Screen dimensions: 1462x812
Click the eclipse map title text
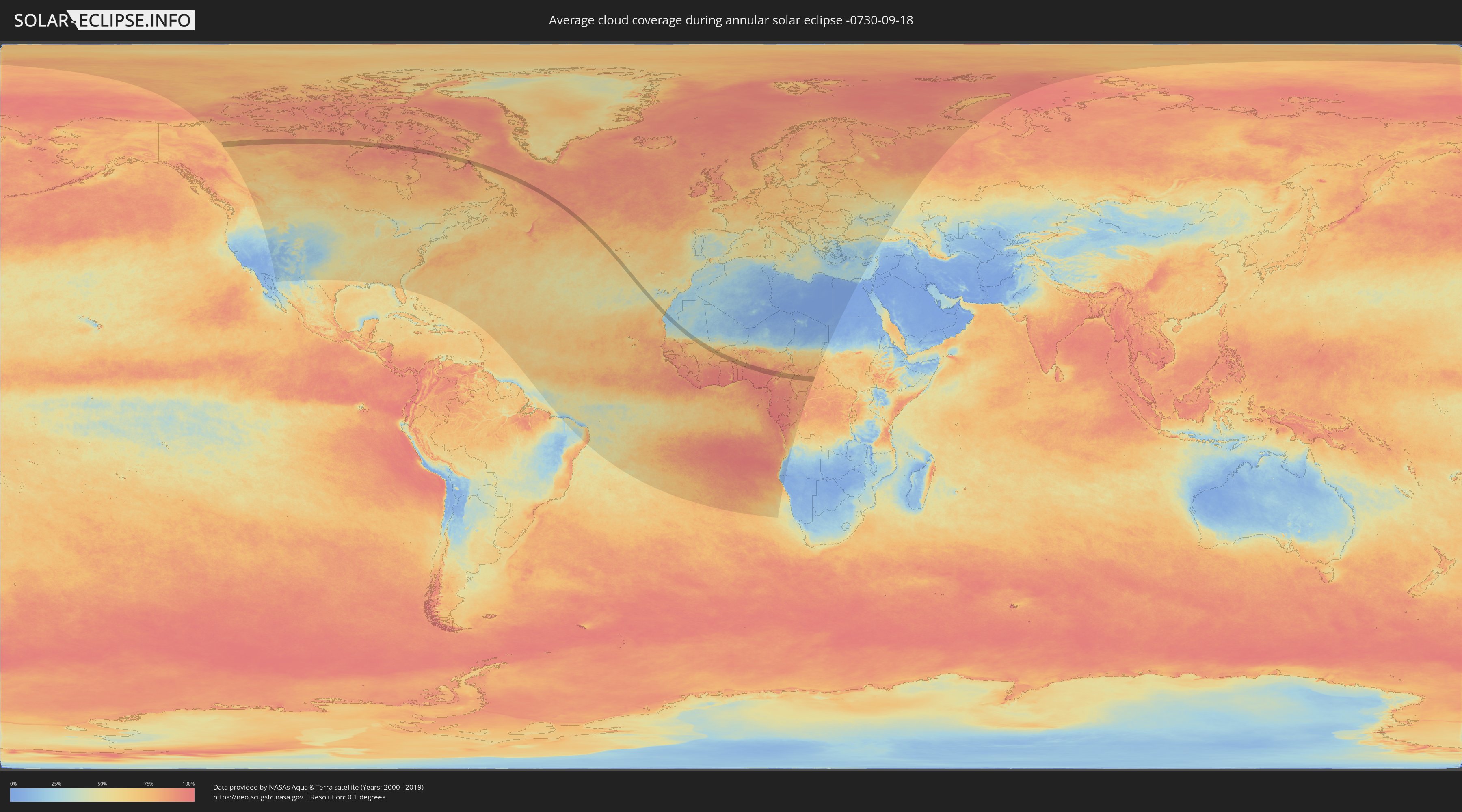tap(731, 20)
